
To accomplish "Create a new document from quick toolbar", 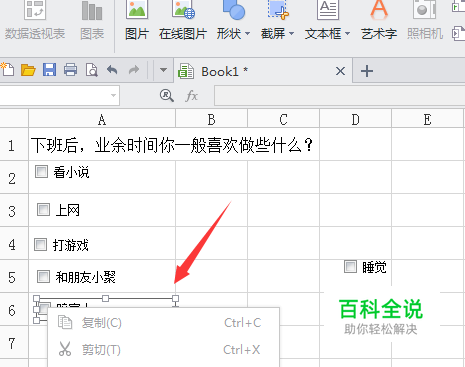I will (7, 70).
